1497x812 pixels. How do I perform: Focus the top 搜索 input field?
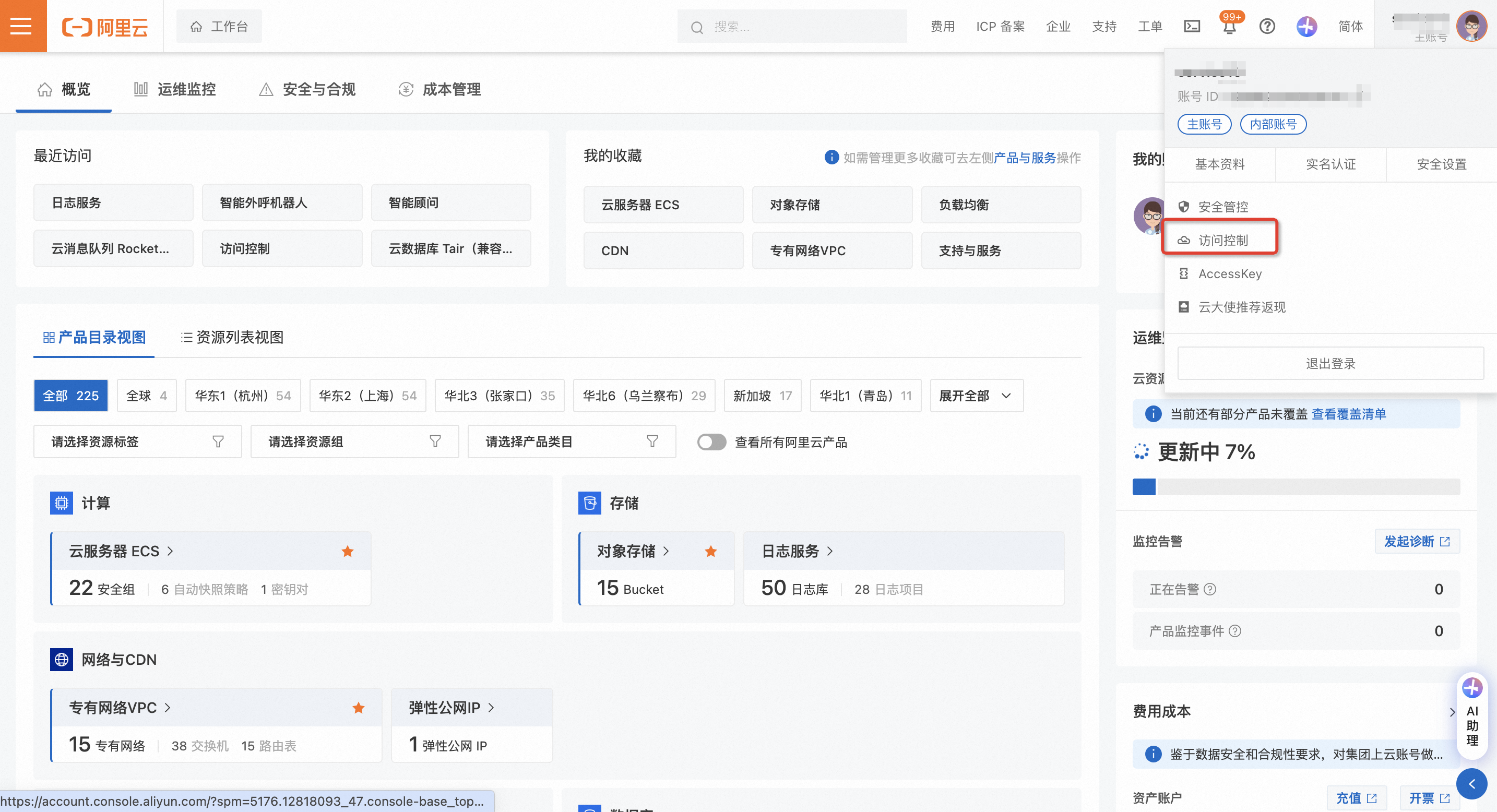coord(791,26)
